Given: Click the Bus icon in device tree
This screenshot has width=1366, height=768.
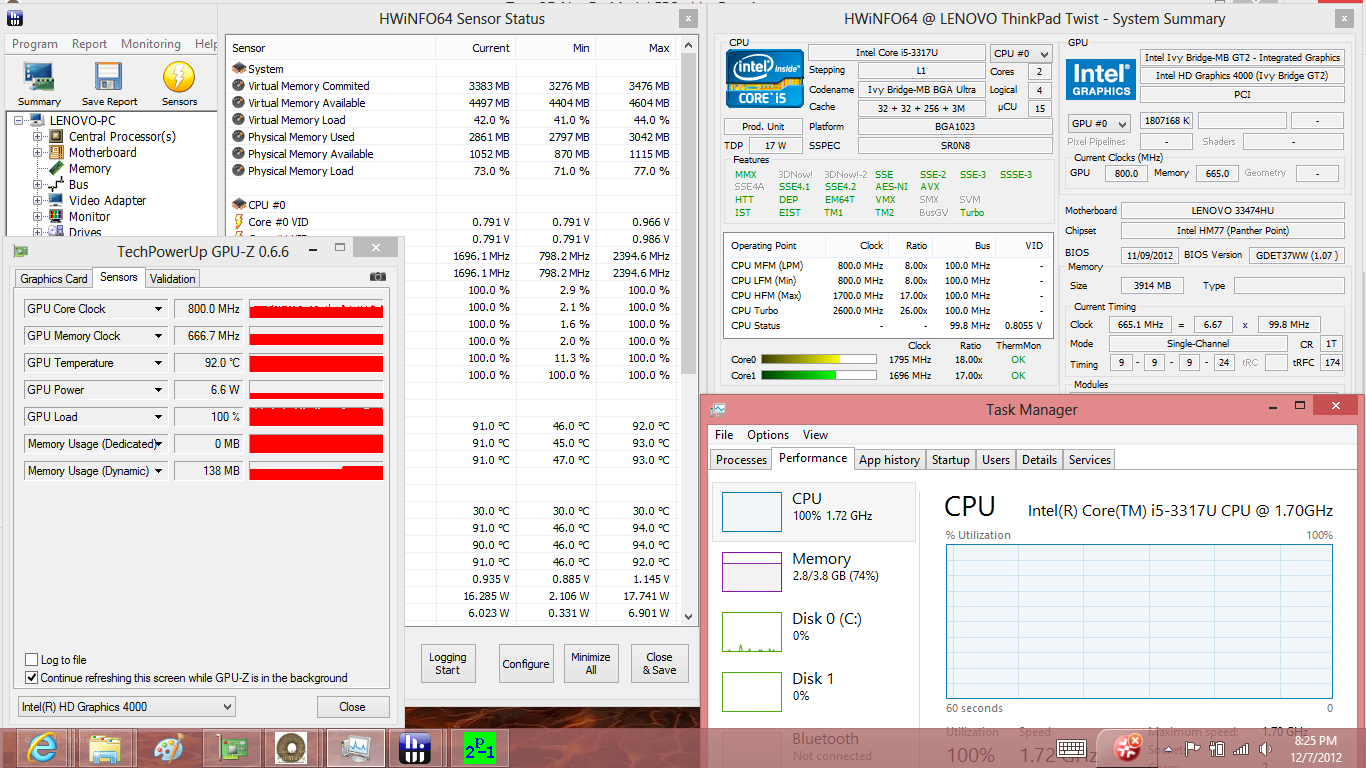Looking at the screenshot, I should coord(58,185).
